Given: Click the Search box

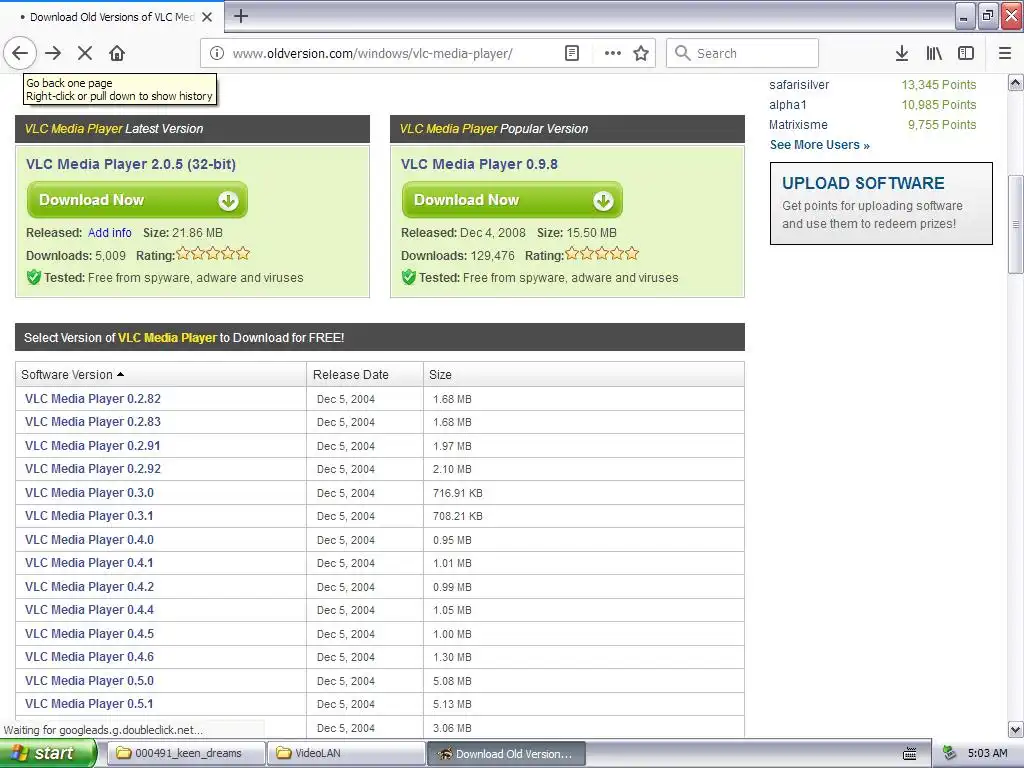Looking at the screenshot, I should [743, 53].
